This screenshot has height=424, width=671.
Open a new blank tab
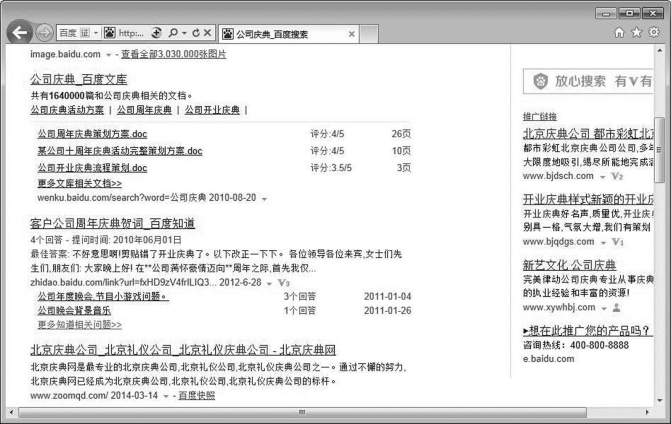point(368,34)
